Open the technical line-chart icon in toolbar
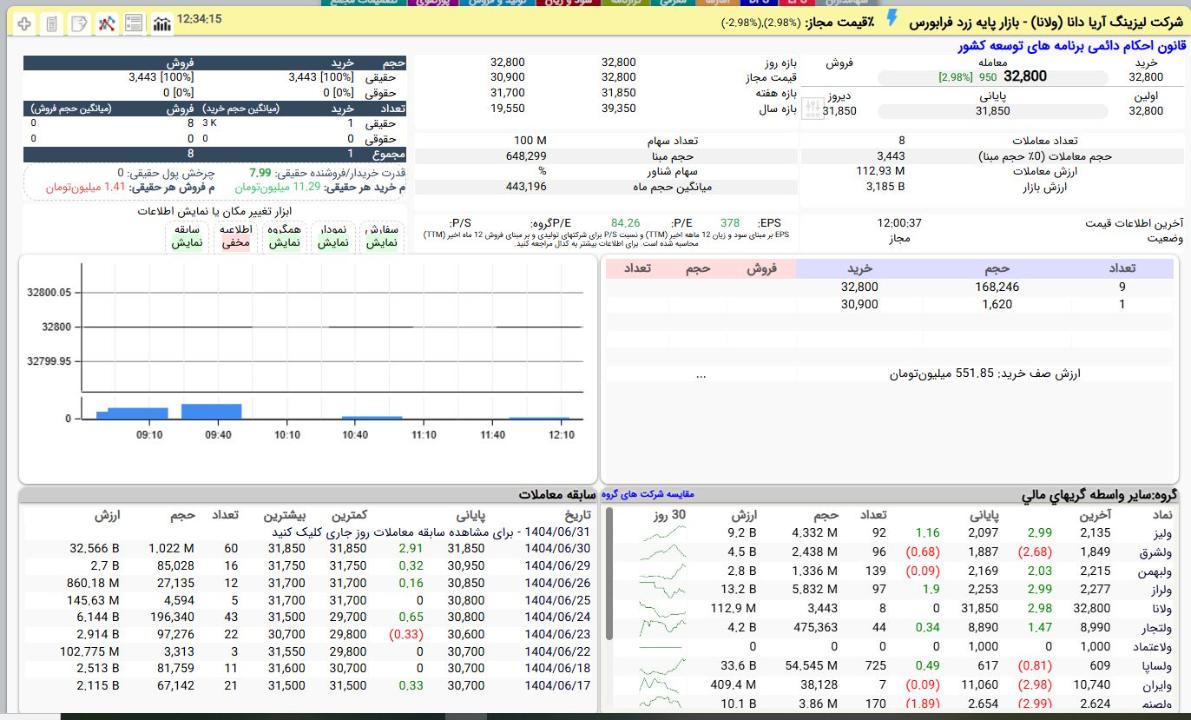 pyautogui.click(x=107, y=22)
